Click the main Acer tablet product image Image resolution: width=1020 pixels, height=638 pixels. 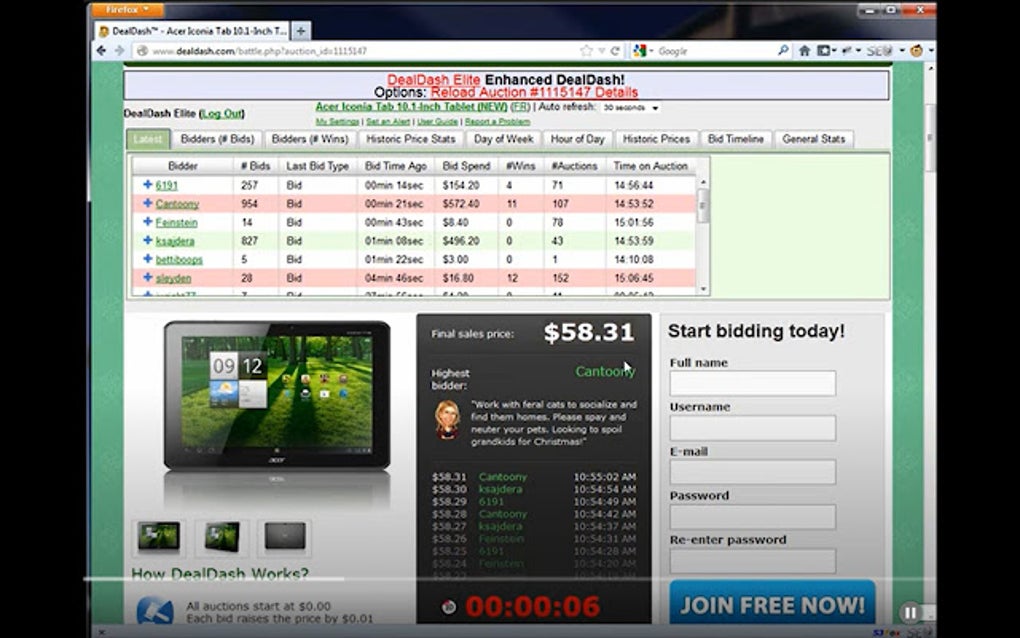[277, 395]
